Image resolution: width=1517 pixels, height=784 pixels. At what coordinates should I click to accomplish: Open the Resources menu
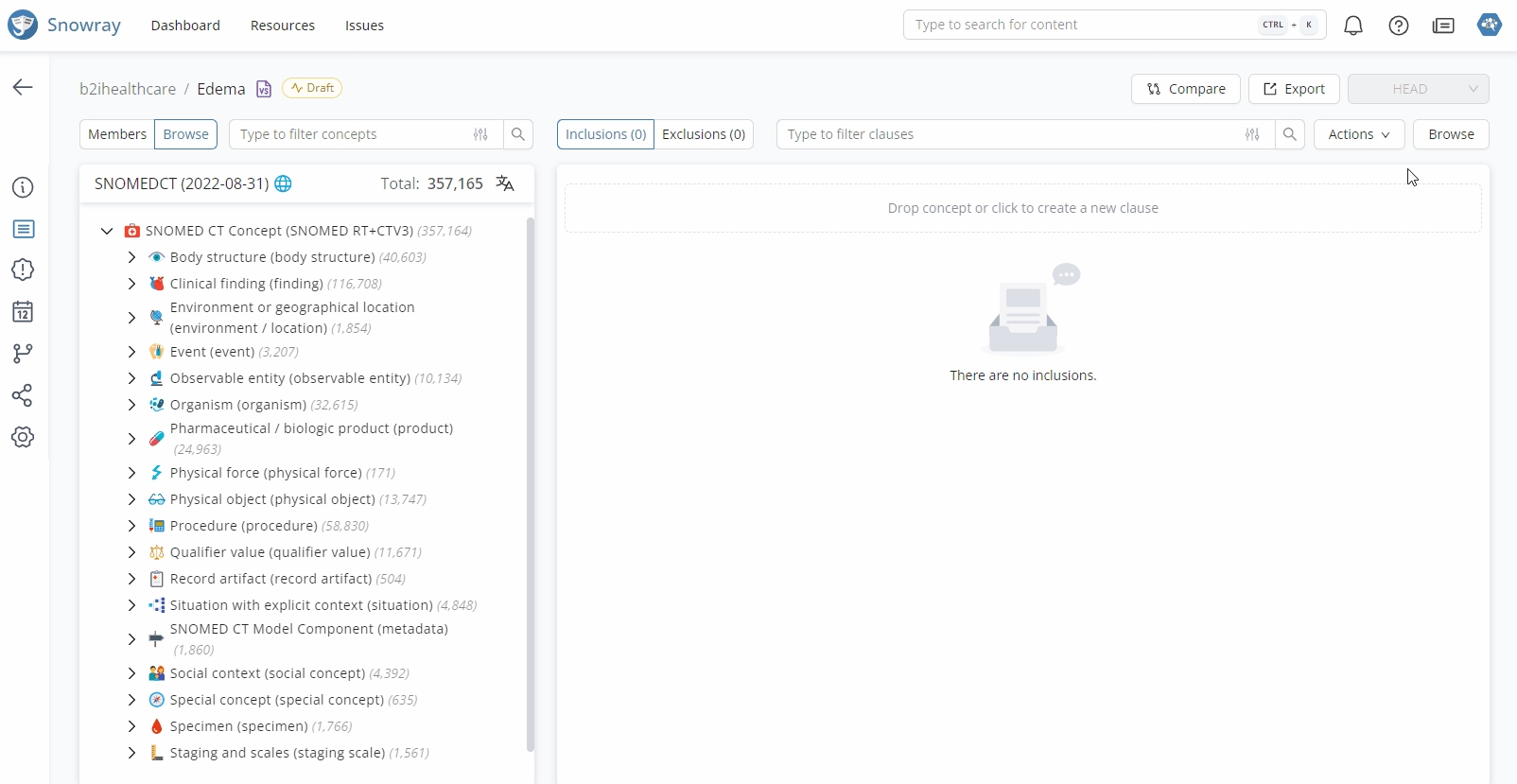[282, 26]
